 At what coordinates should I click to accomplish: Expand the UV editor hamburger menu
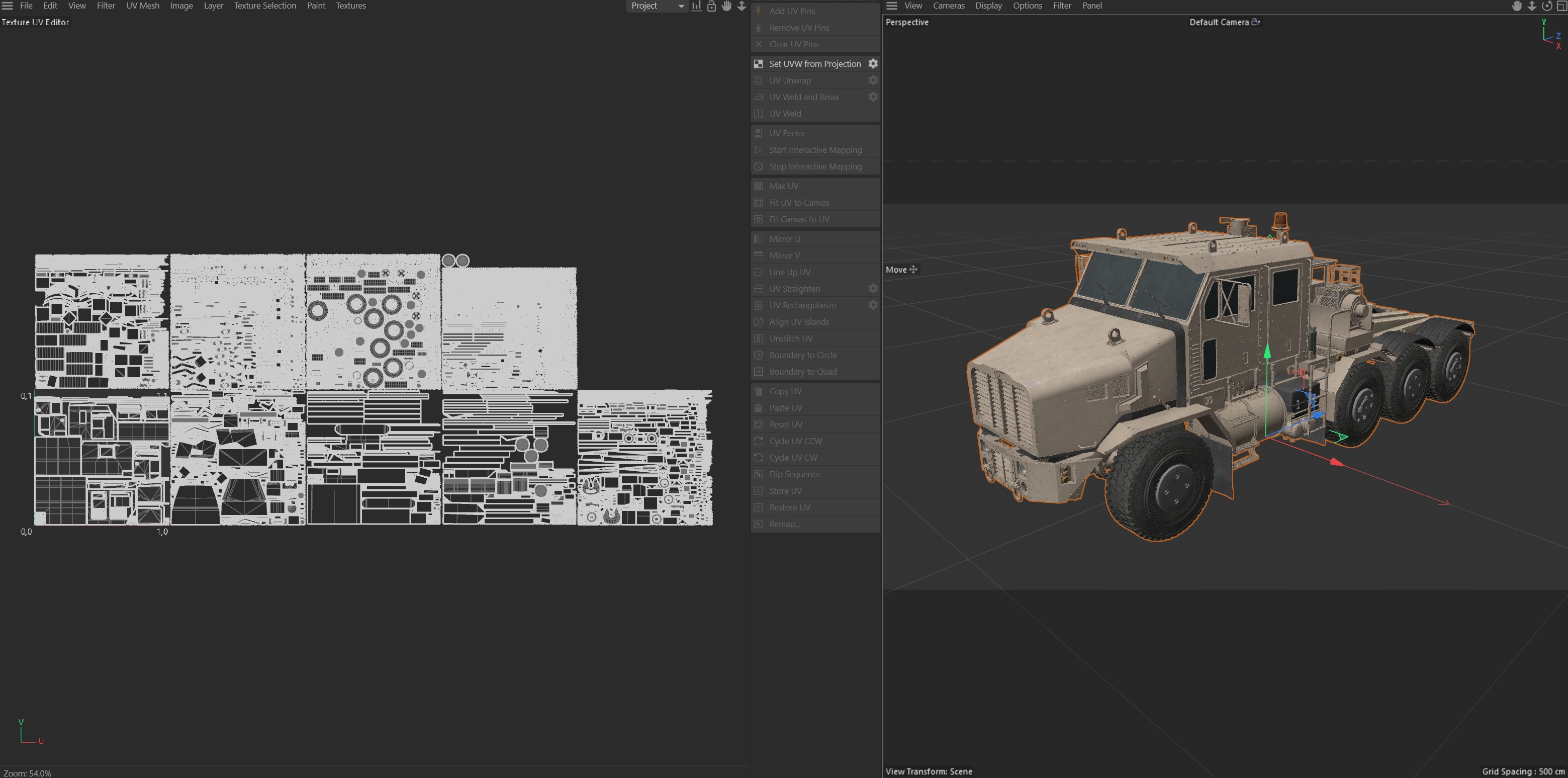[8, 6]
